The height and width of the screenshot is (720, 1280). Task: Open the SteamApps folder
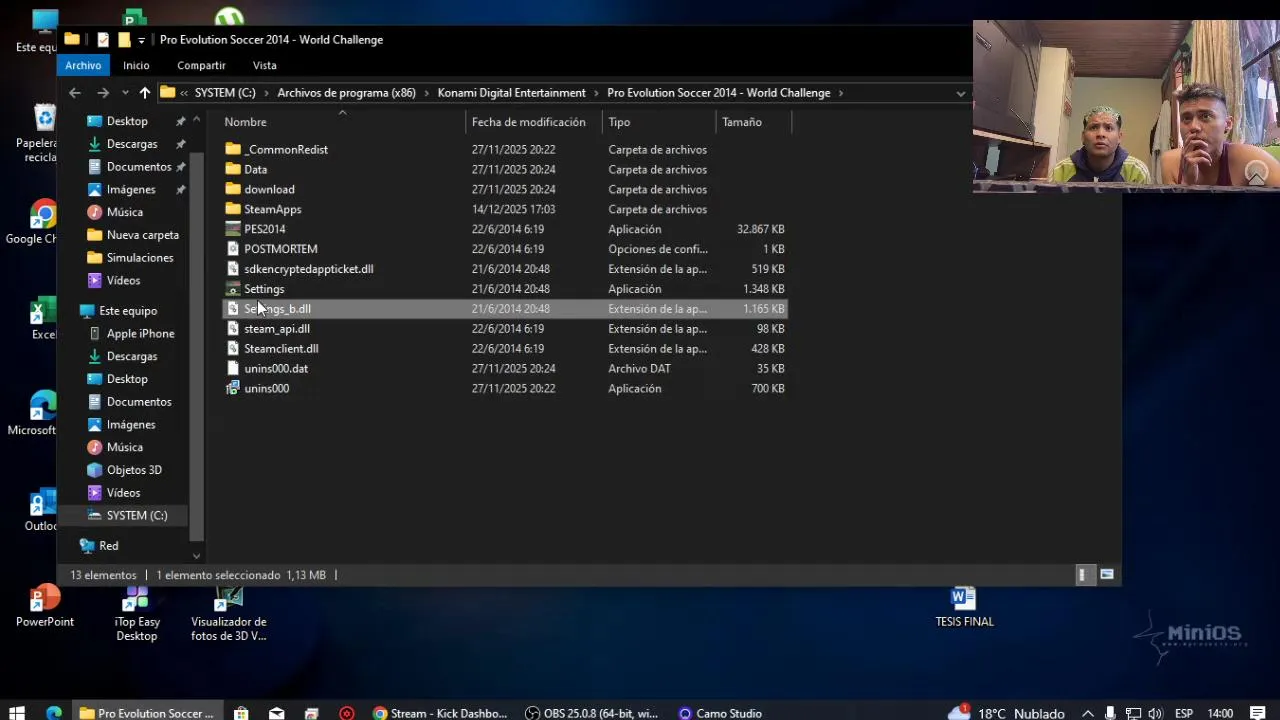click(x=272, y=209)
